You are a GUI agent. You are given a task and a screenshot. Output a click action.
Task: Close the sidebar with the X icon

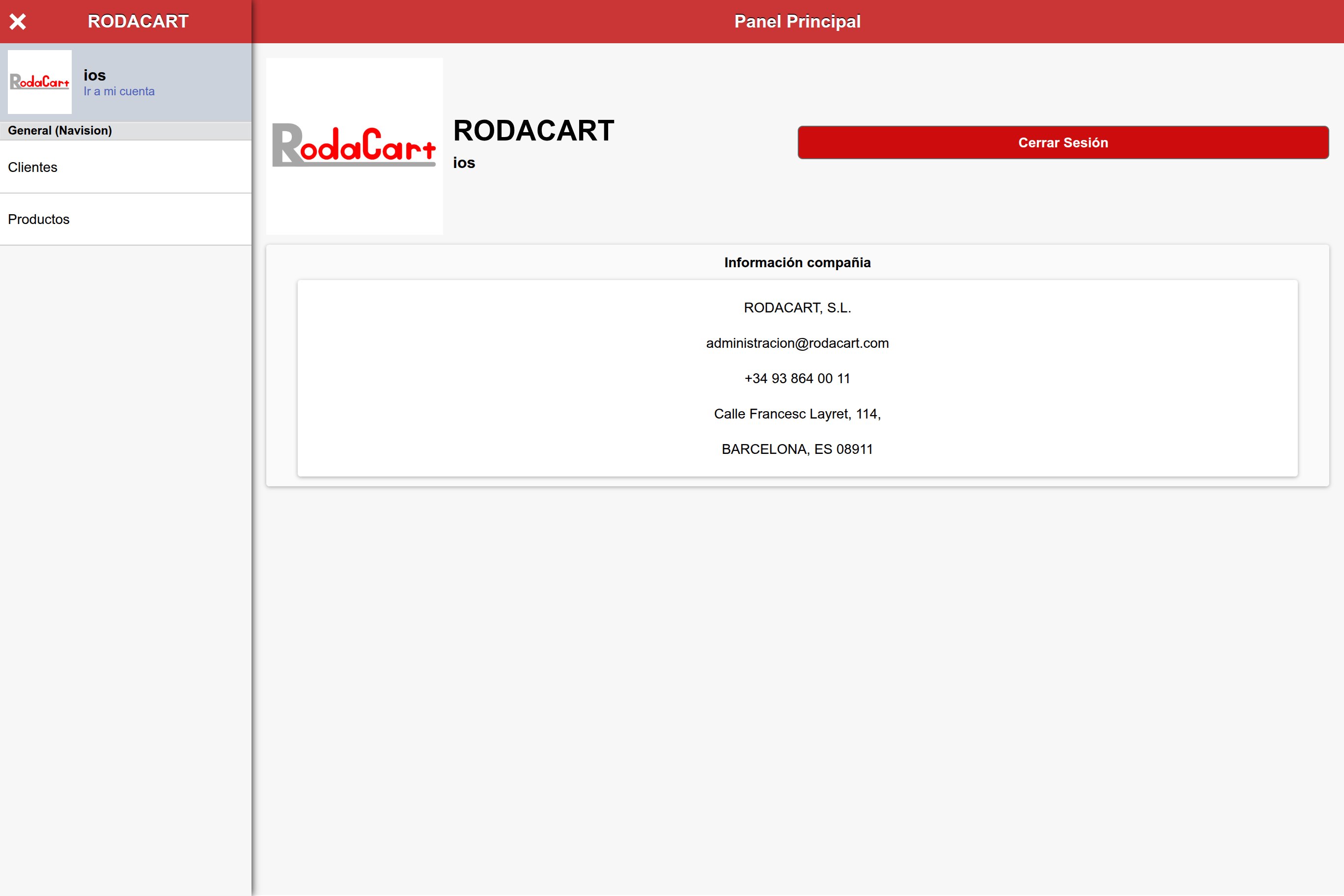pyautogui.click(x=18, y=22)
